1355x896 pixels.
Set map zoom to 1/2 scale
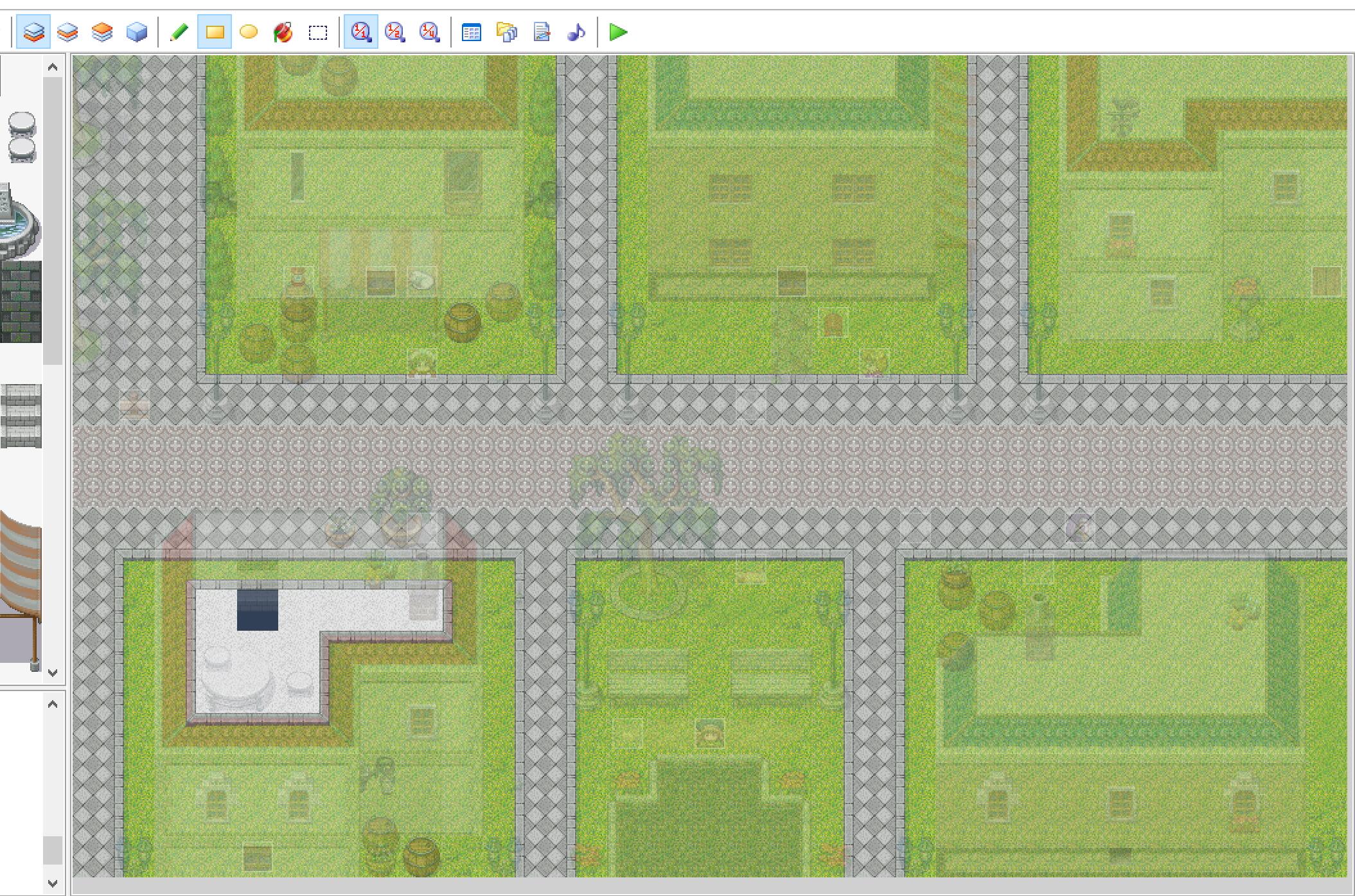(395, 31)
